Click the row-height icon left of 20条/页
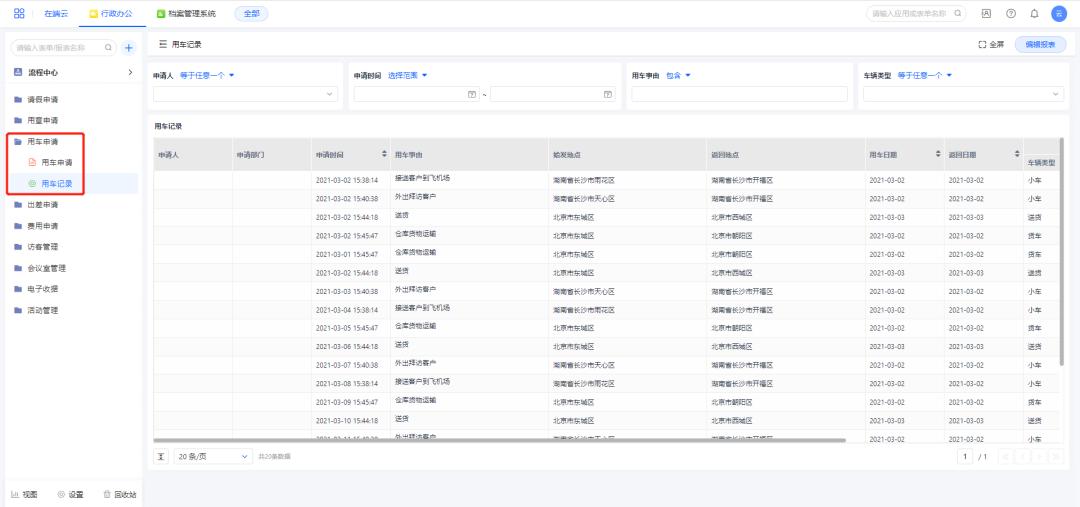Image resolution: width=1080 pixels, height=507 pixels. (160, 456)
